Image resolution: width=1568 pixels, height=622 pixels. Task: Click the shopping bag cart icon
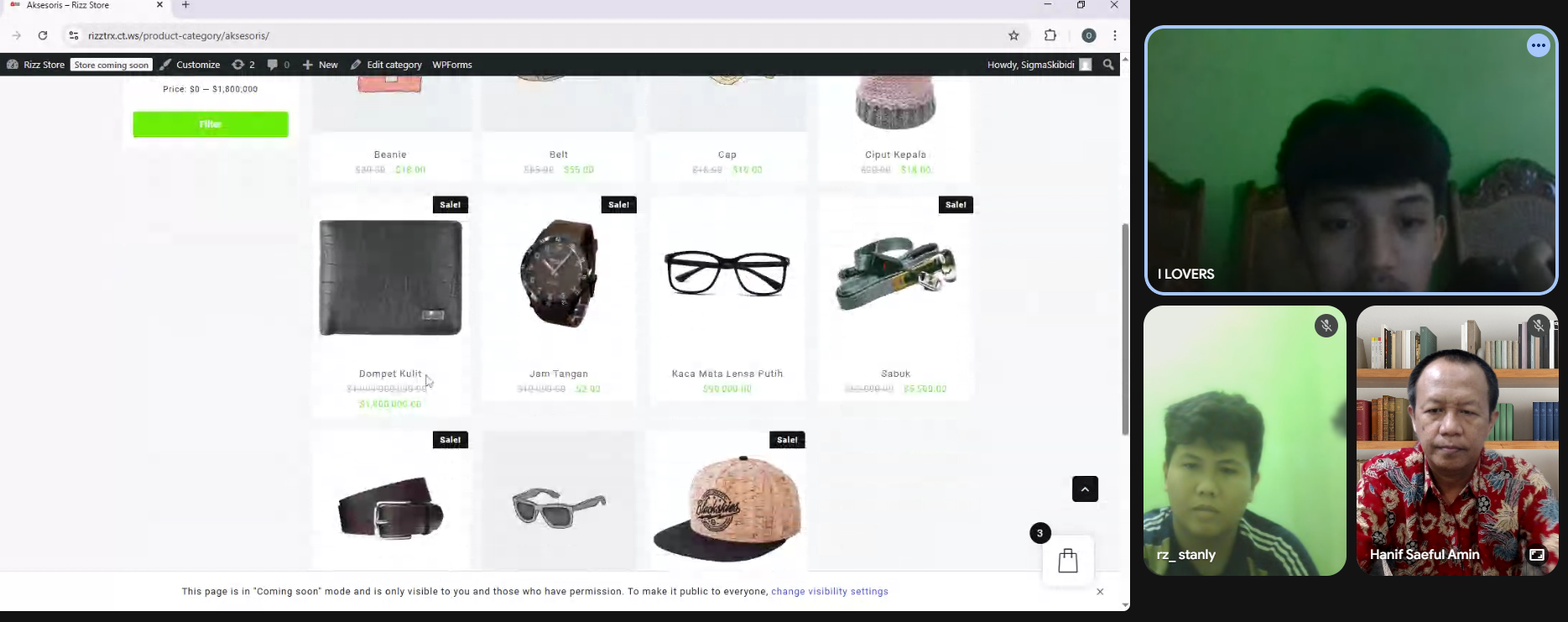click(x=1067, y=561)
